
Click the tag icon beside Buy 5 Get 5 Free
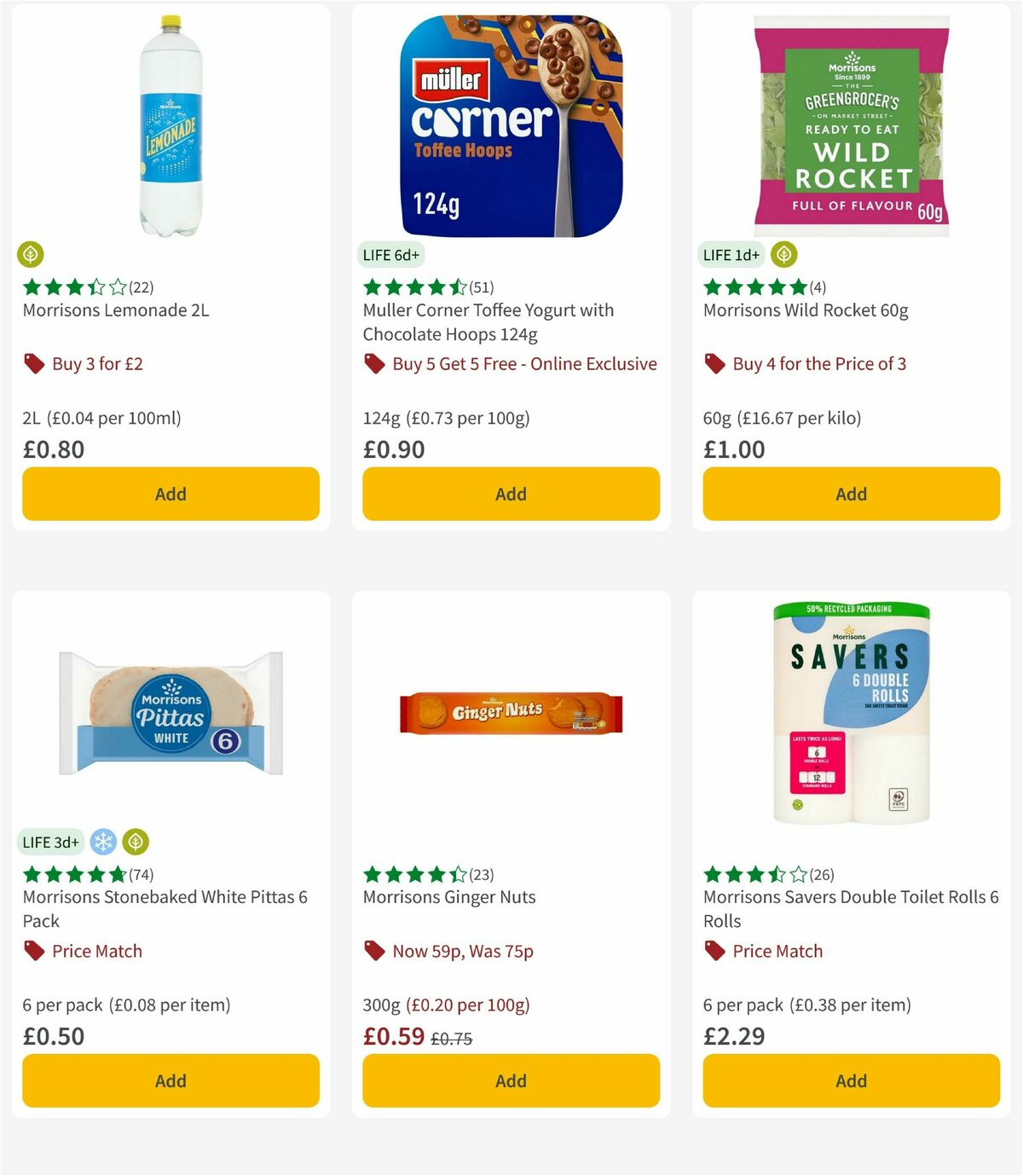pos(373,363)
